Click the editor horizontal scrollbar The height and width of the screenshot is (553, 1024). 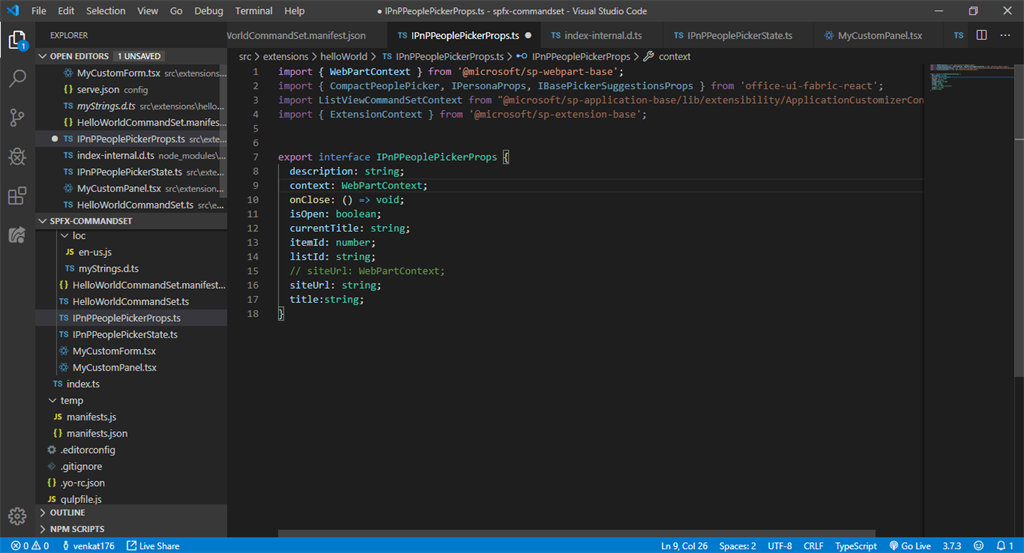click(x=577, y=533)
